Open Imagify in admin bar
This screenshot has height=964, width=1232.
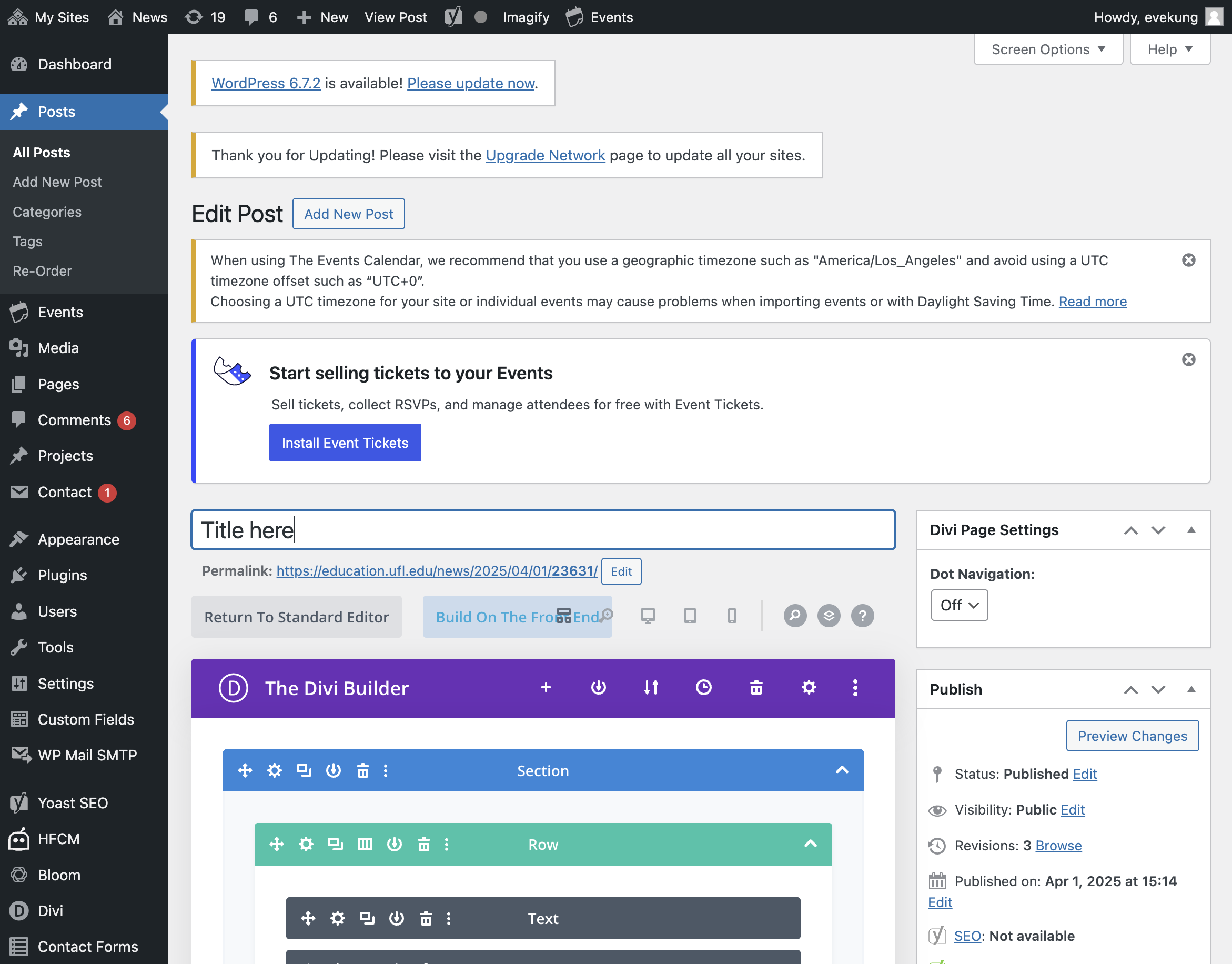[x=526, y=17]
